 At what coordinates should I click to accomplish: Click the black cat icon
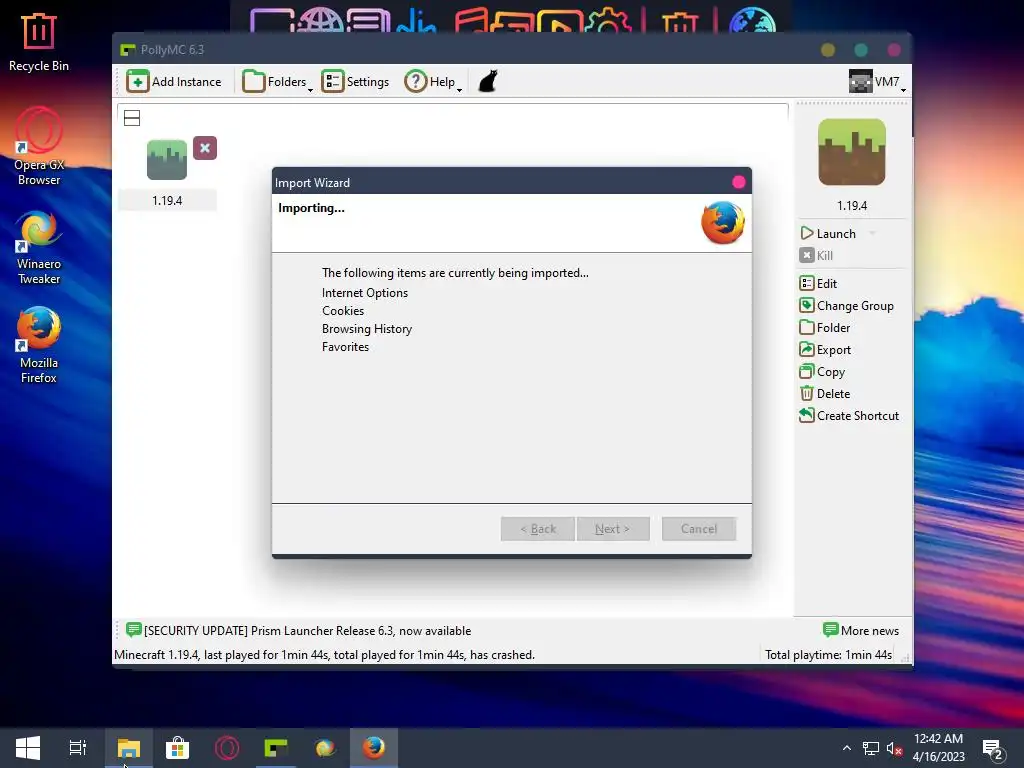coord(488,82)
